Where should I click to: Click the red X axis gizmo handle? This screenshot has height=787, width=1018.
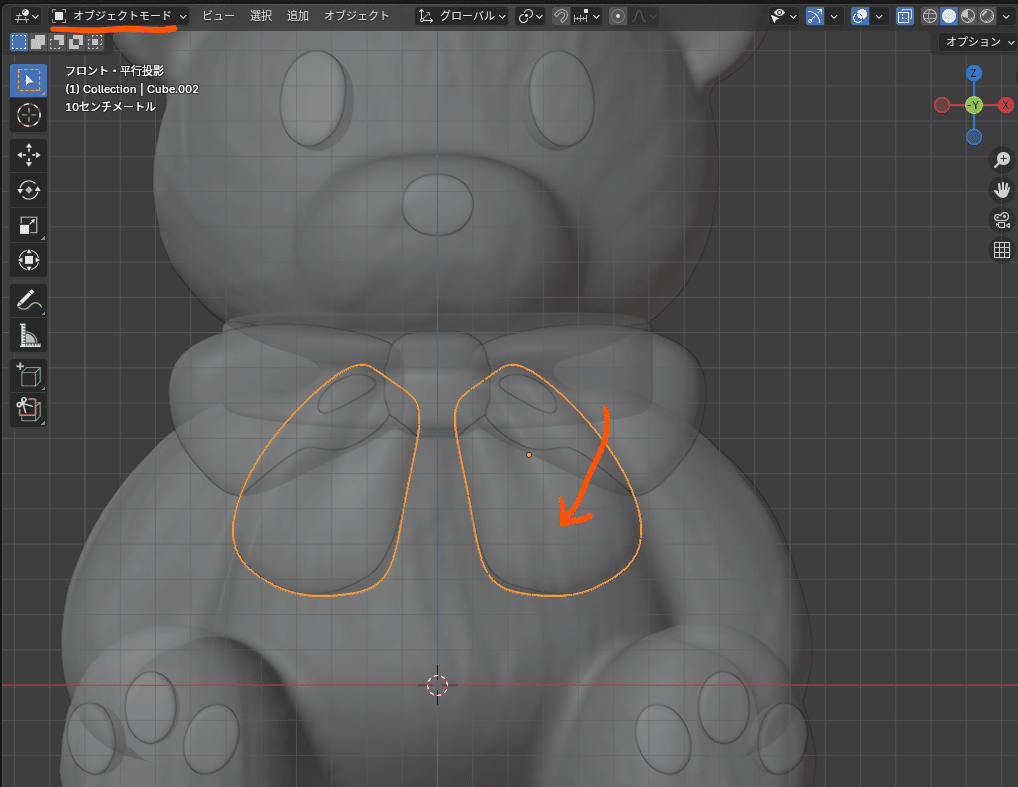pos(1005,105)
